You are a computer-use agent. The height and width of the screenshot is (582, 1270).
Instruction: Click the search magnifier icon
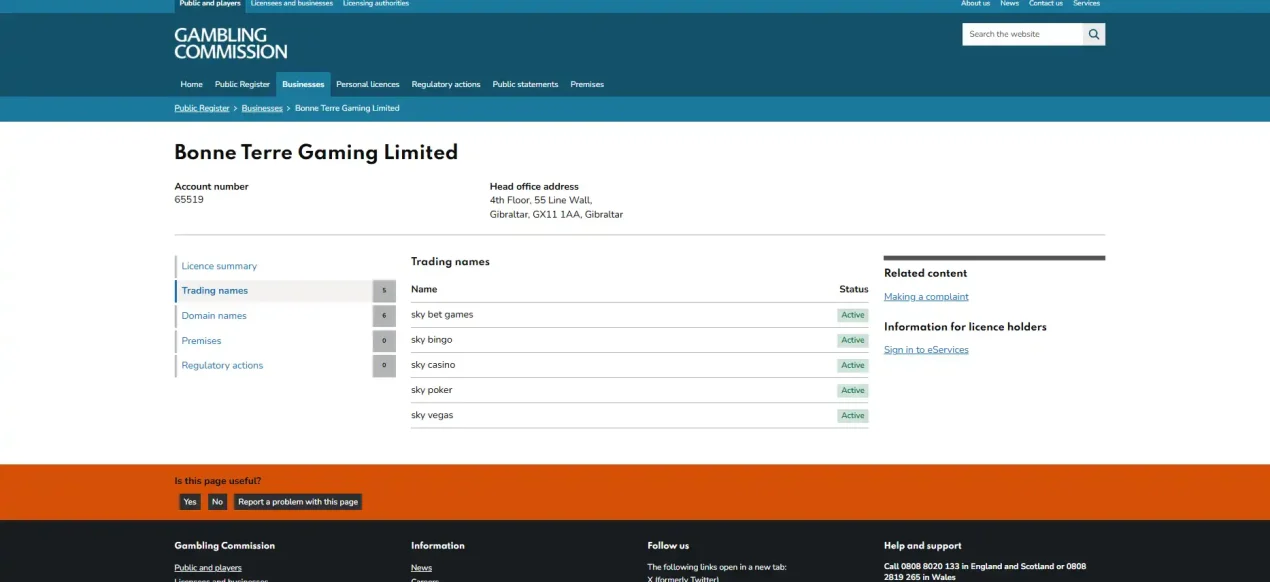(x=1094, y=34)
